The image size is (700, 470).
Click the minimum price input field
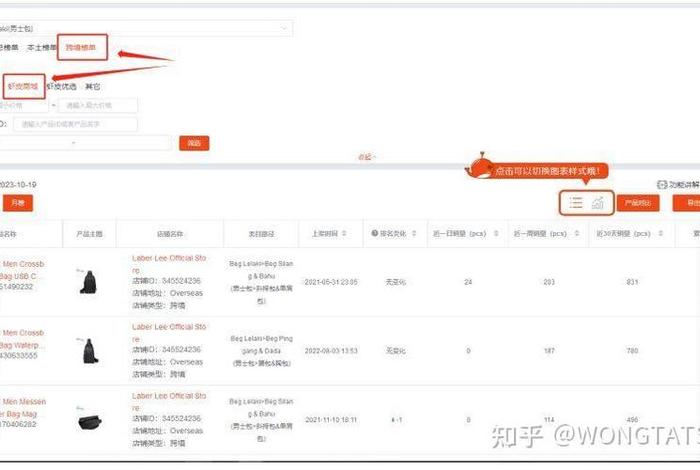[24, 105]
